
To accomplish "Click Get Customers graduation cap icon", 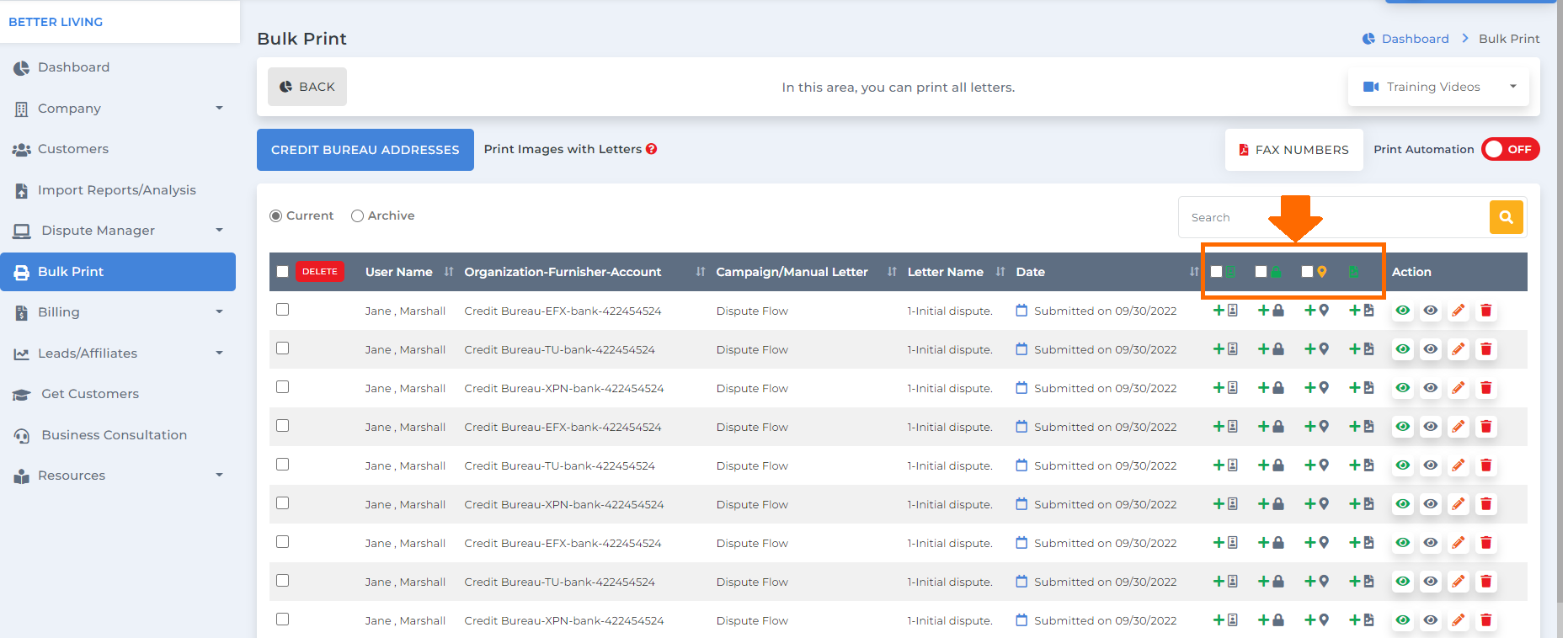I will (21, 395).
